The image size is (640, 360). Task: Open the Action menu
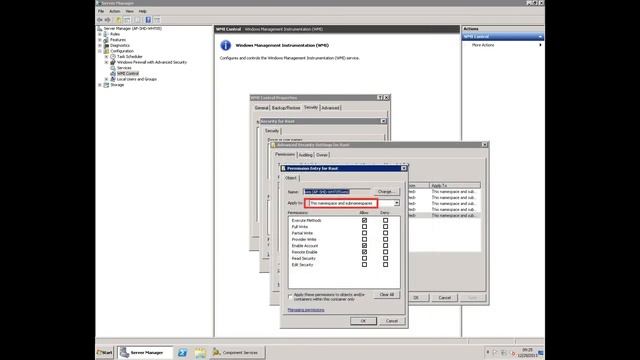[115, 11]
